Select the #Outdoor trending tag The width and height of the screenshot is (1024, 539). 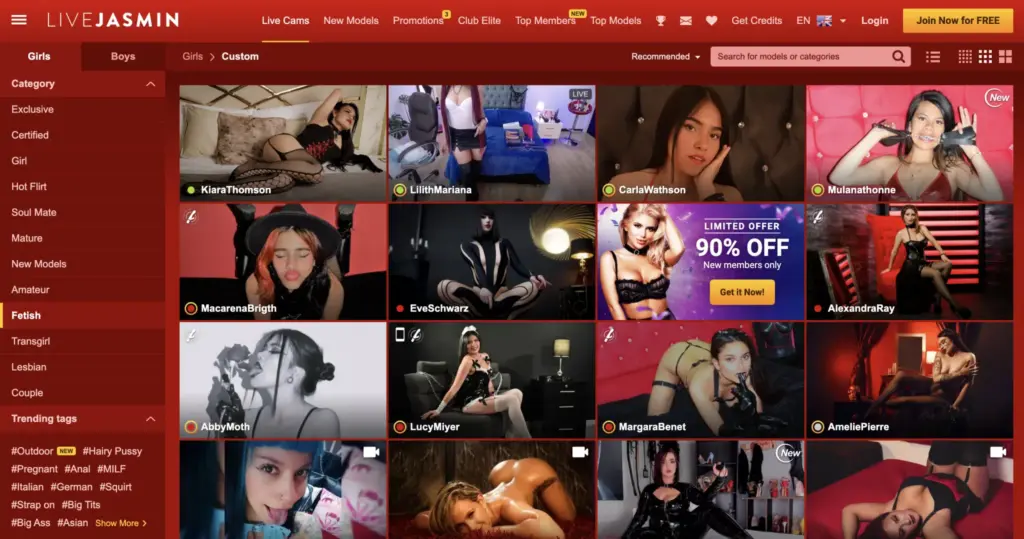(32, 451)
